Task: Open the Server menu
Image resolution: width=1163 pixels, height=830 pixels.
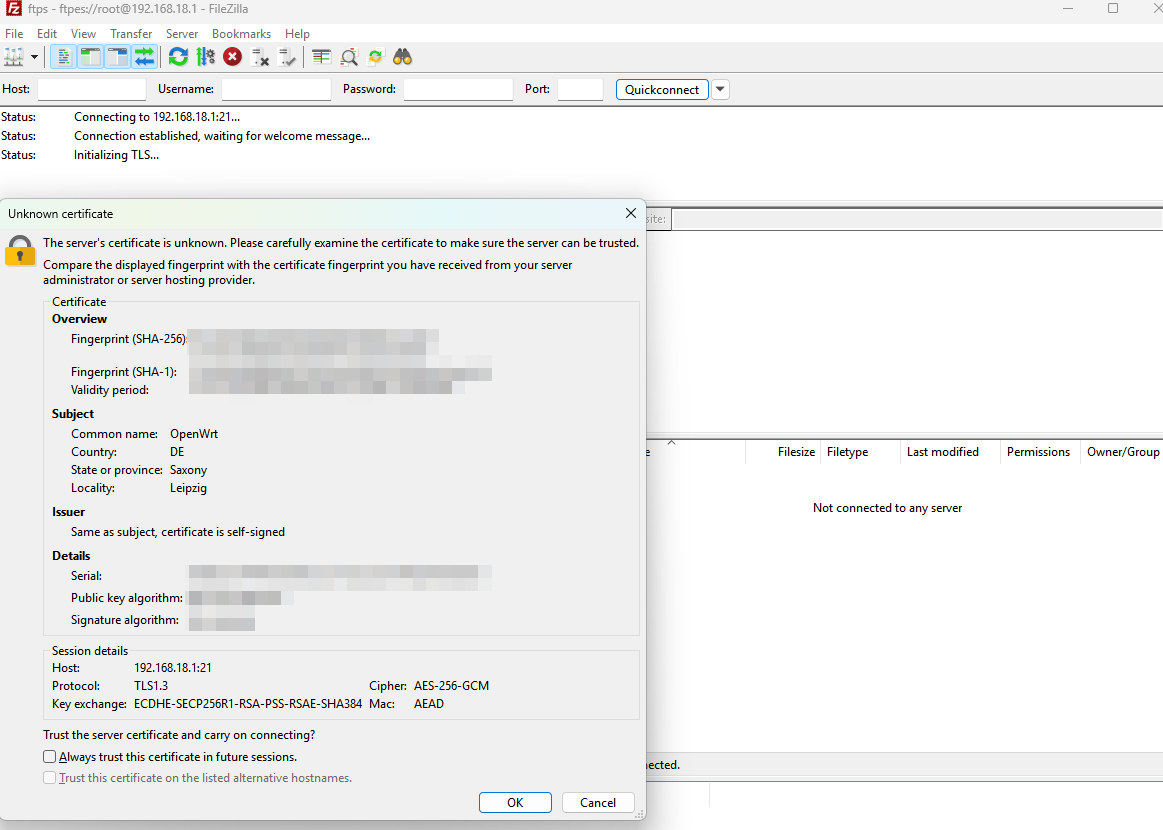Action: click(182, 34)
